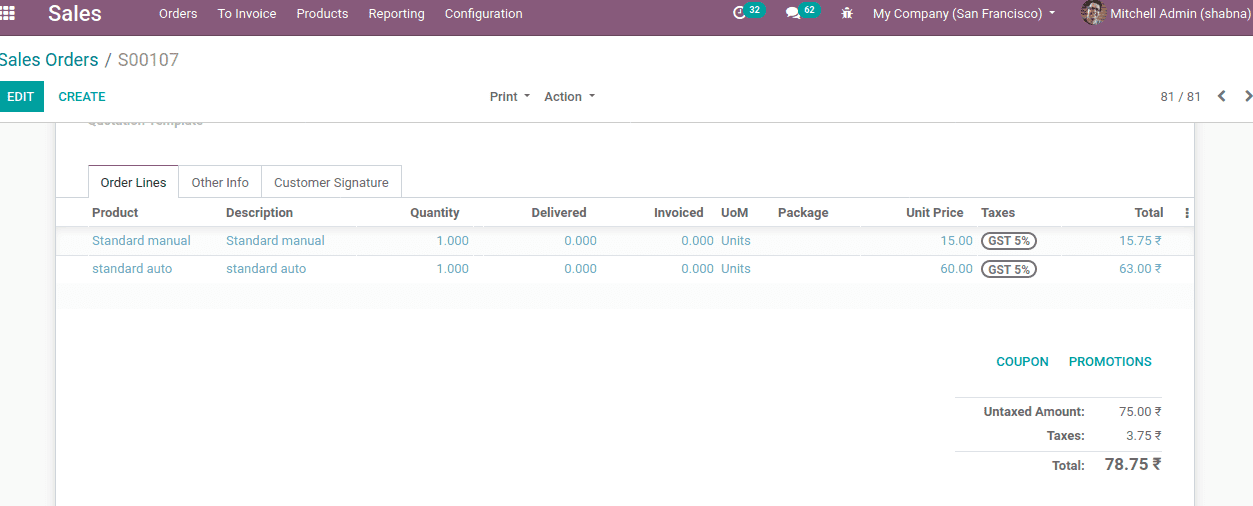Open Mitchell Admin user menu
Viewport: 1253px width, 506px height.
coord(1167,14)
